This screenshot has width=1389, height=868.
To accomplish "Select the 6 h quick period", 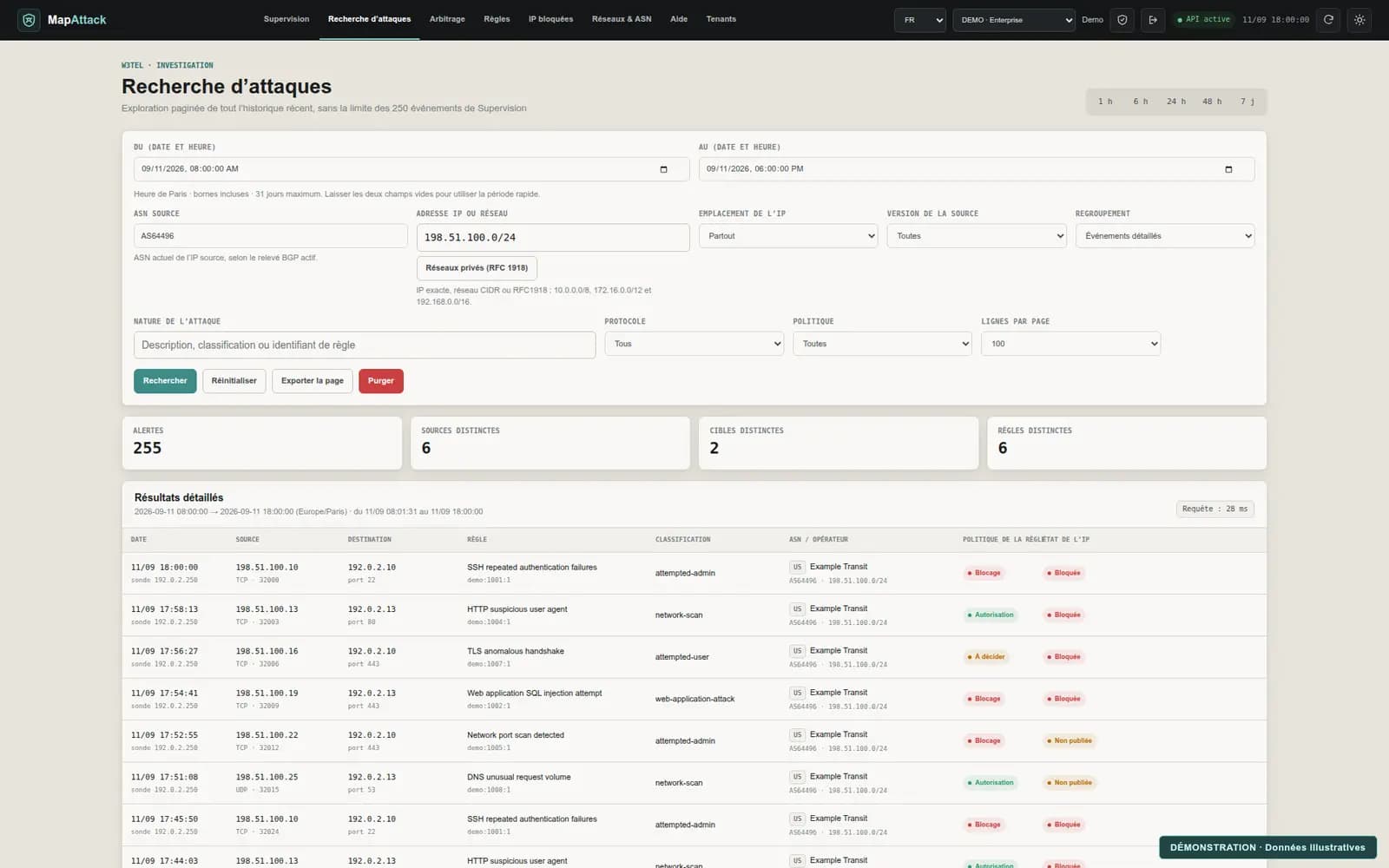I will [1140, 102].
